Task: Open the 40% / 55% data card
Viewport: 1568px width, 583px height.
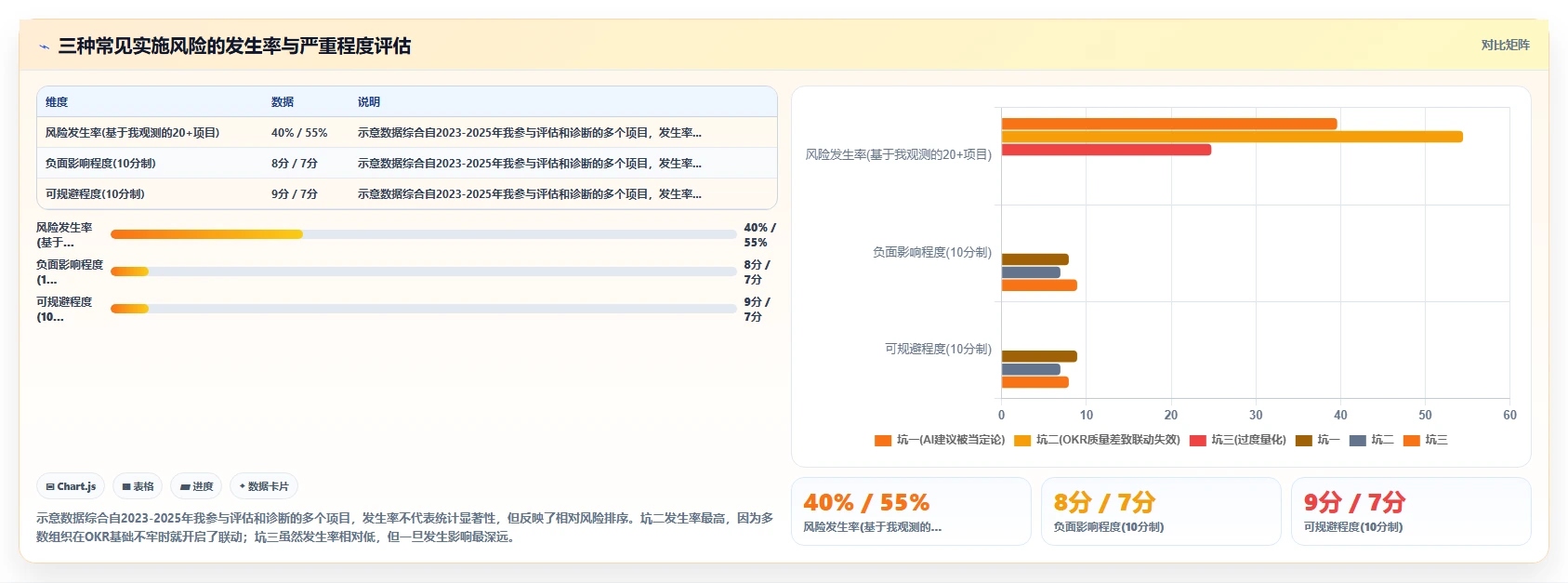Action: (x=911, y=511)
